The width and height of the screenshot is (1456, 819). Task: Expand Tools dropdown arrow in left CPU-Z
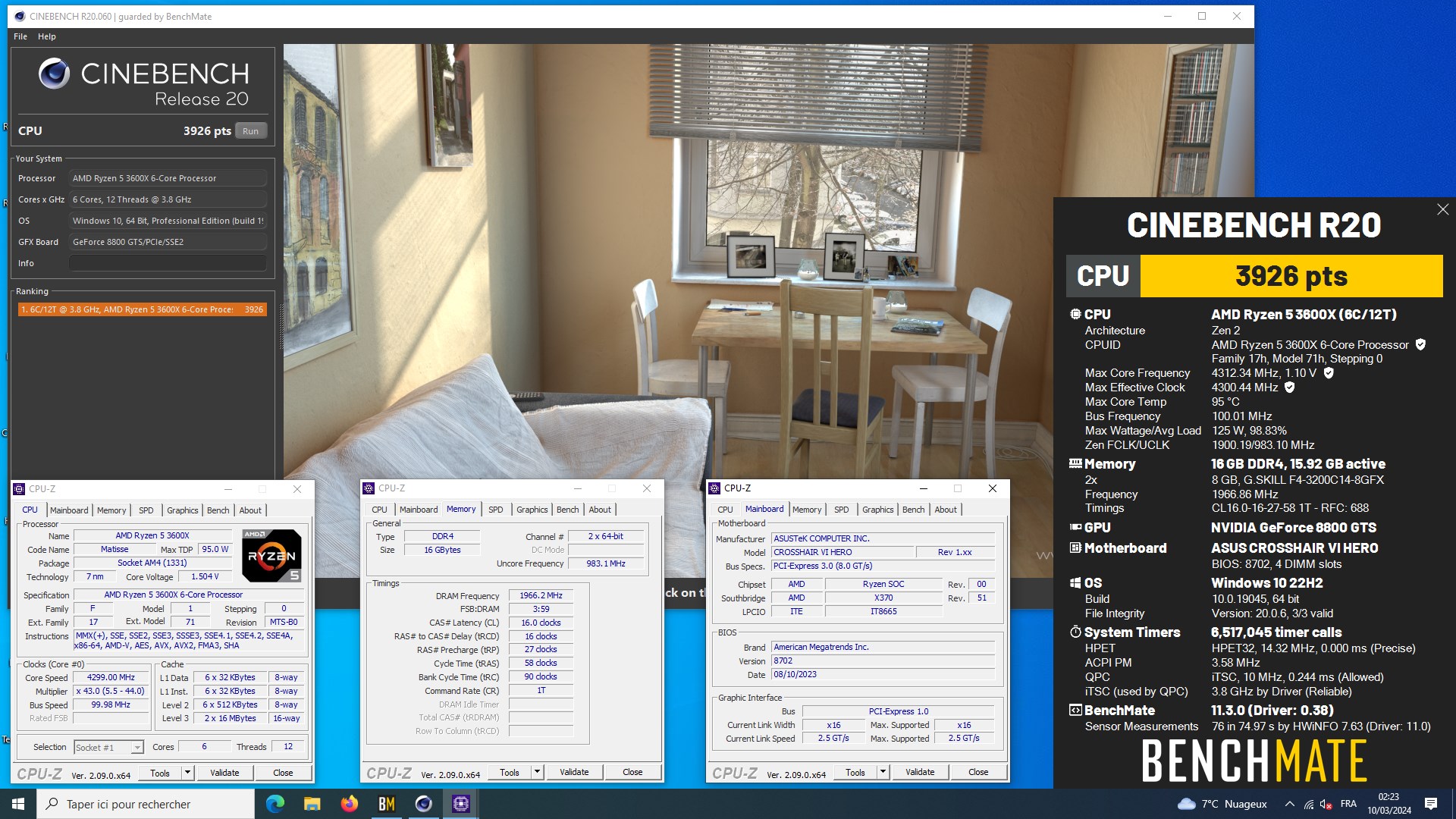click(187, 773)
